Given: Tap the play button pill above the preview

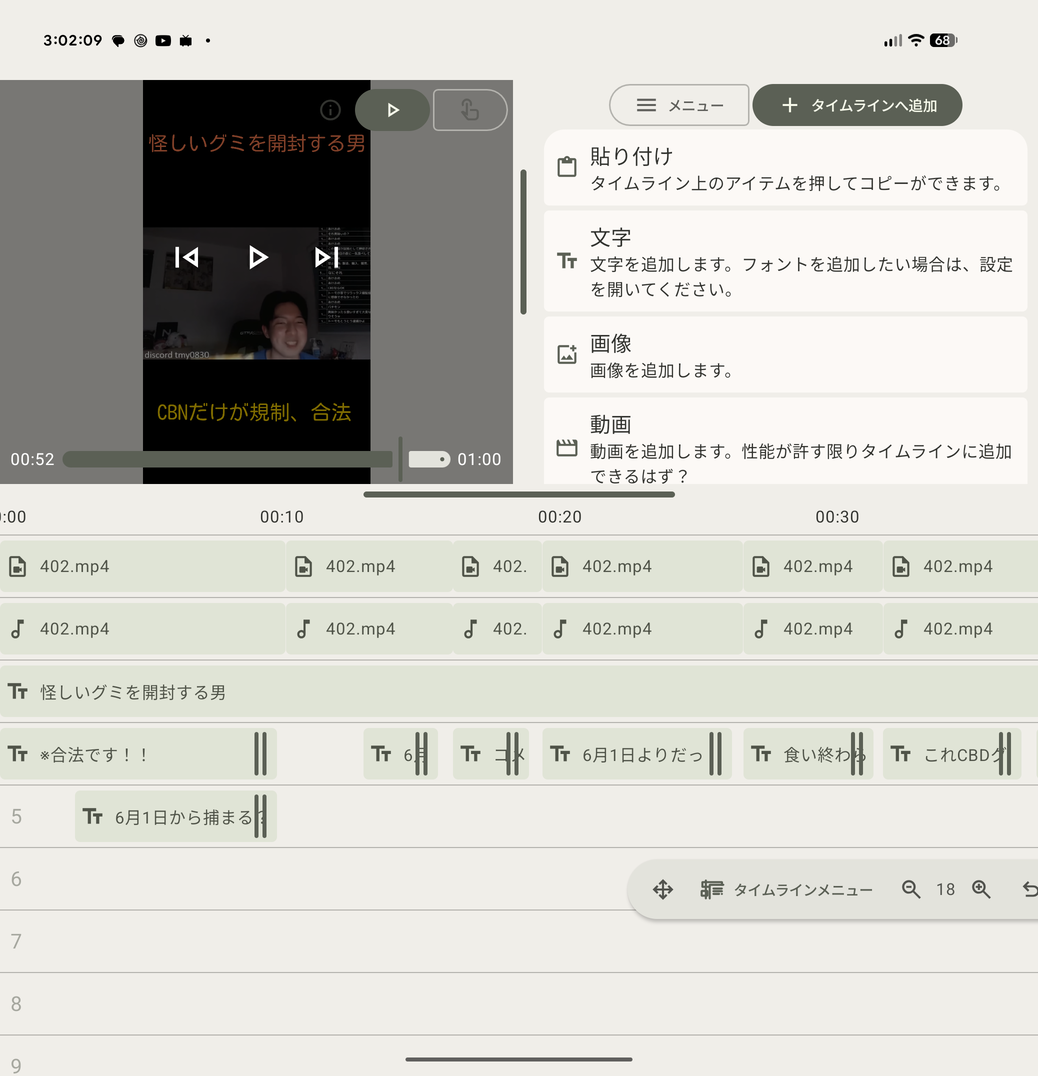Looking at the screenshot, I should 392,110.
